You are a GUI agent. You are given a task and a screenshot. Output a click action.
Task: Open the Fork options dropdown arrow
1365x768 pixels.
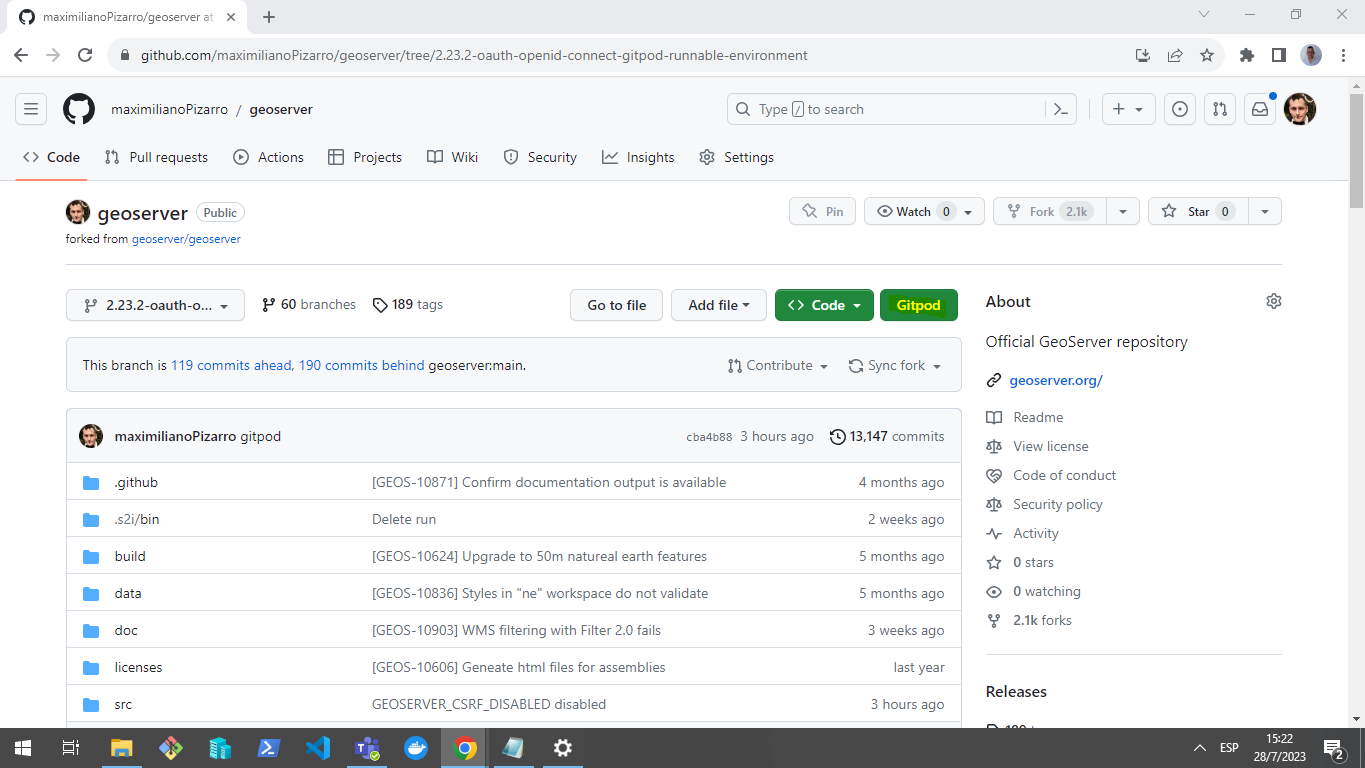coord(1123,211)
